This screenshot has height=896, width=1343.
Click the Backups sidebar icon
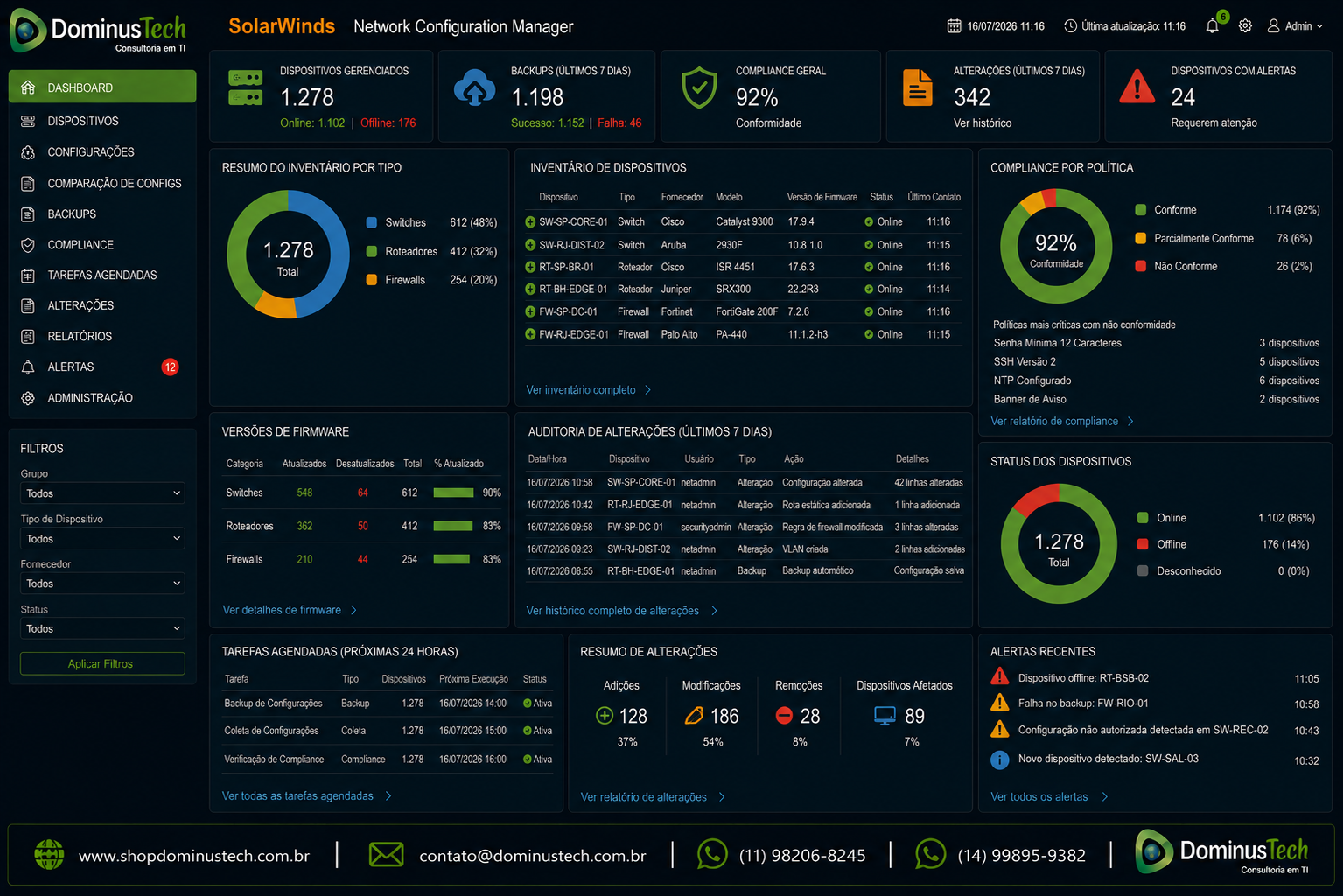click(28, 214)
